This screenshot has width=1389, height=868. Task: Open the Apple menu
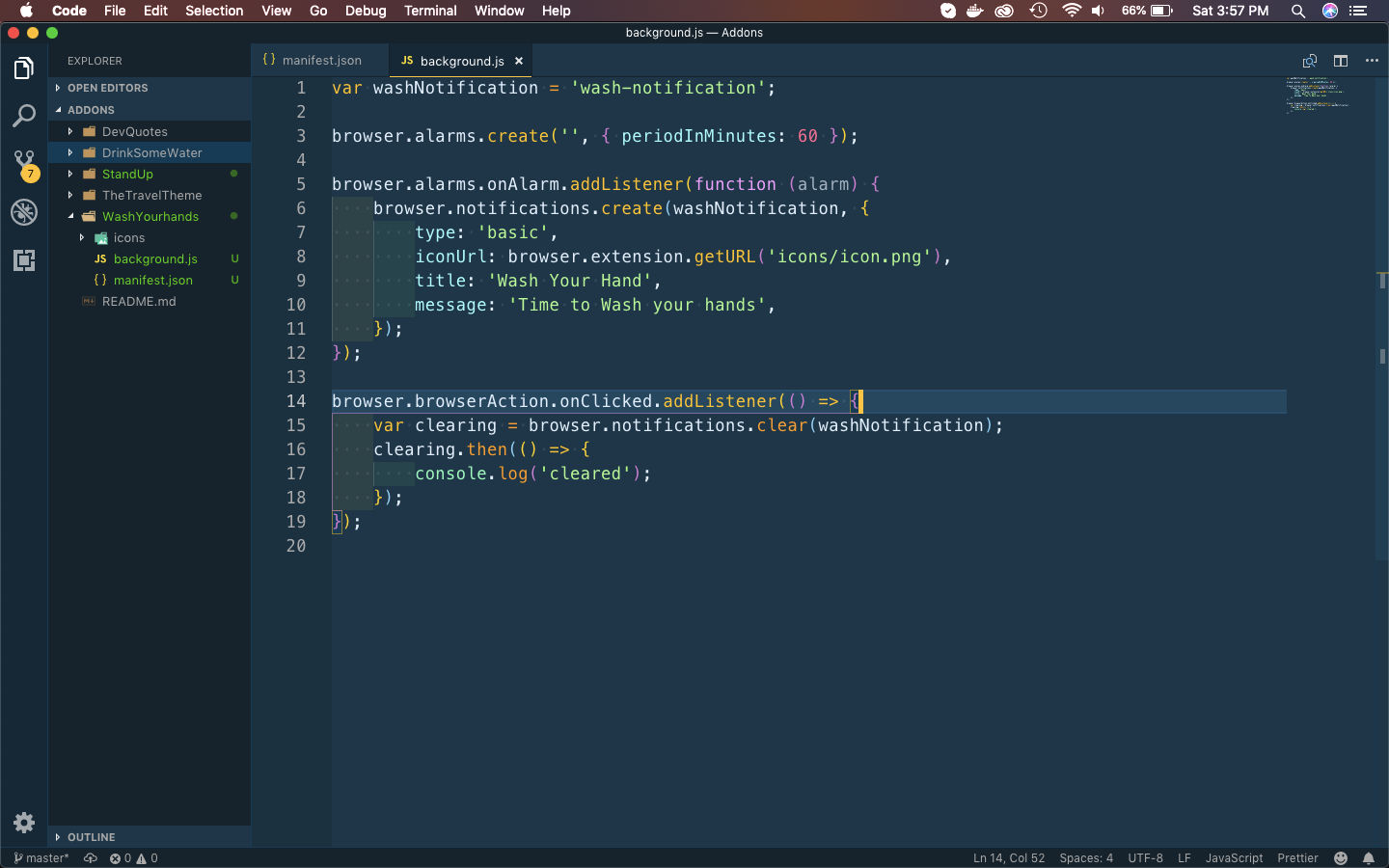click(26, 11)
